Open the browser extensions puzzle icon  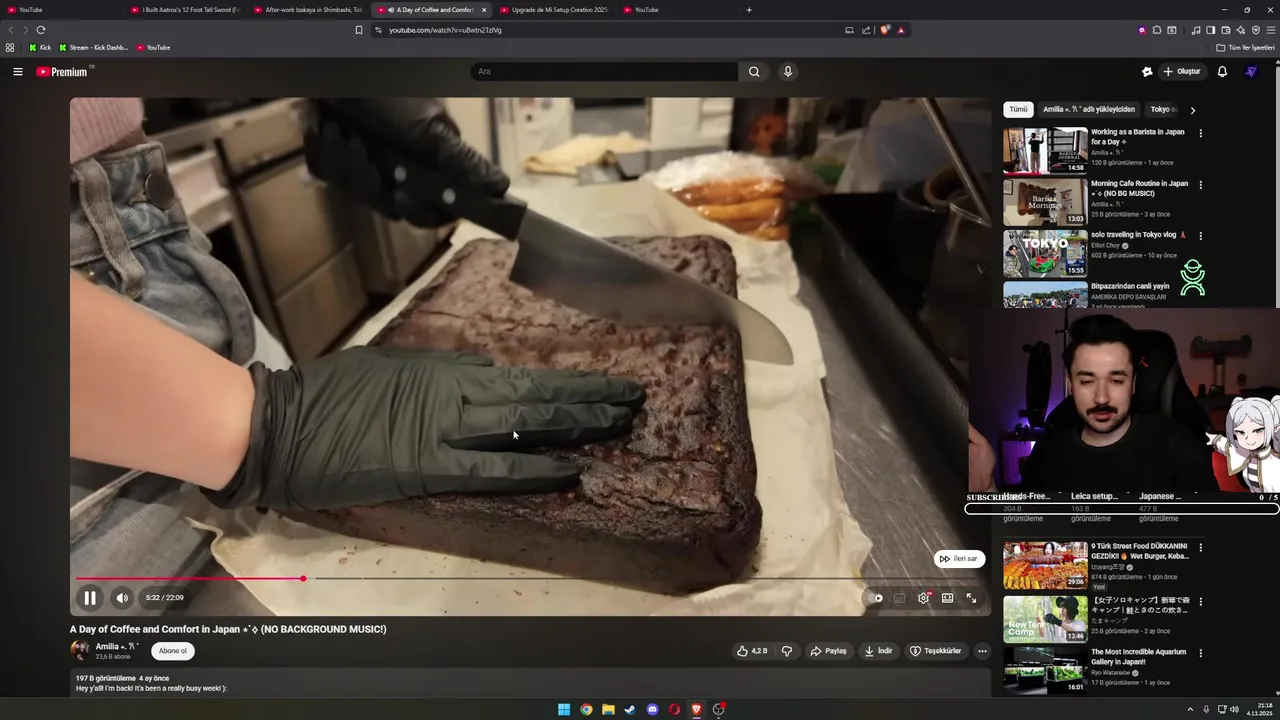1157,30
